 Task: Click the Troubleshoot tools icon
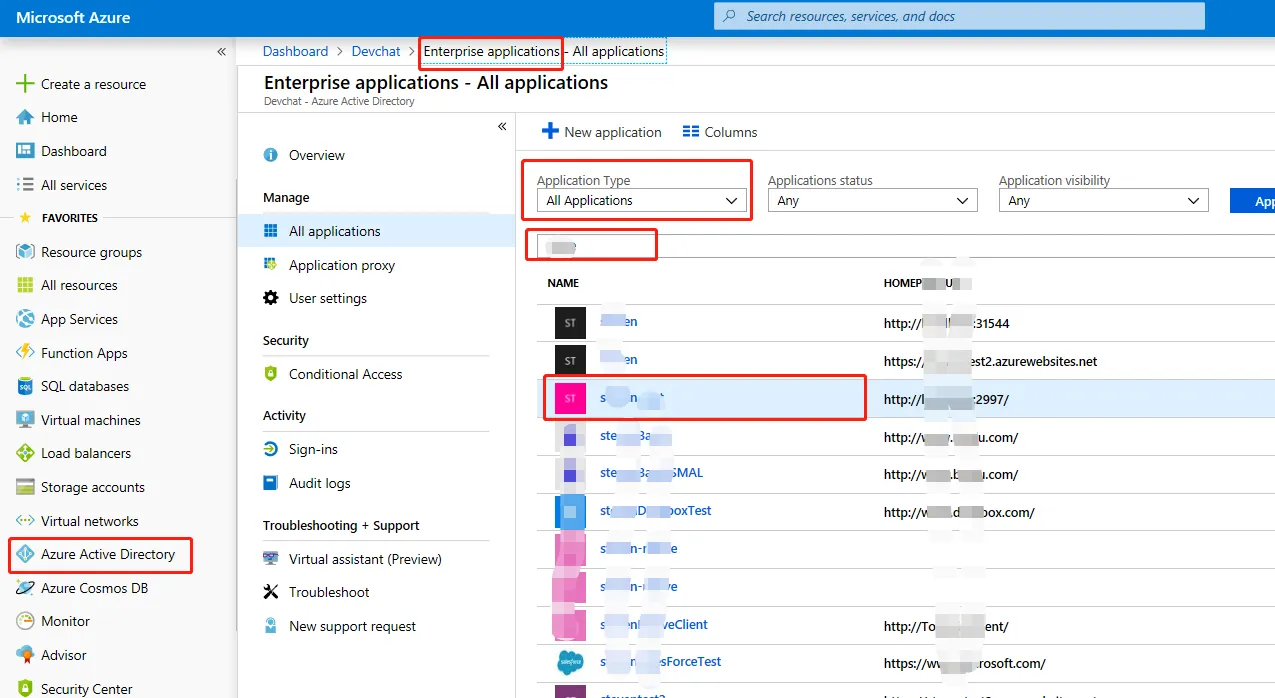(270, 592)
